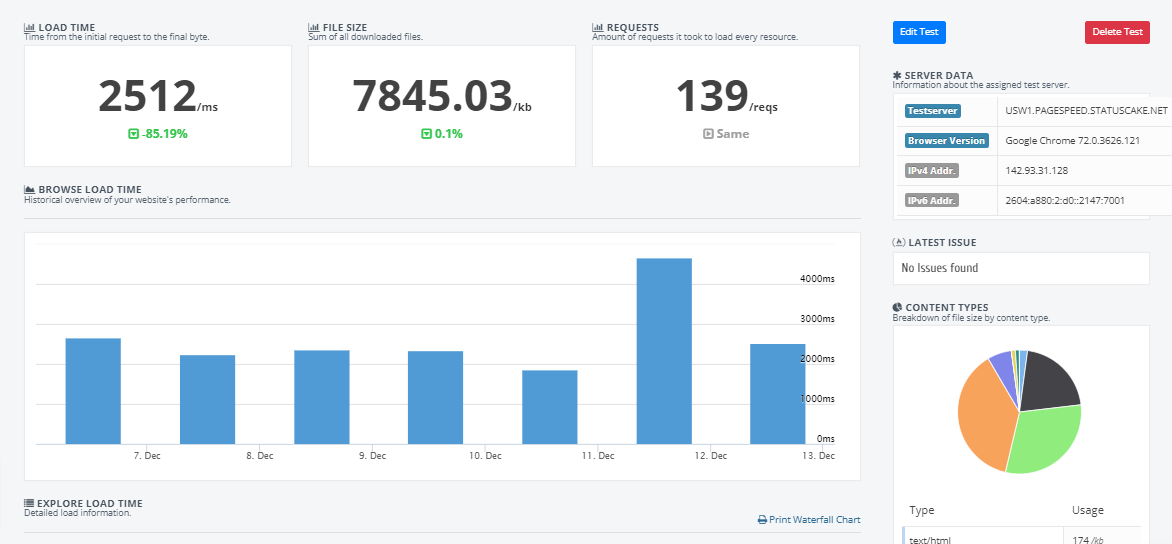Click the Usage column header in table
The image size is (1172, 544).
[1087, 510]
